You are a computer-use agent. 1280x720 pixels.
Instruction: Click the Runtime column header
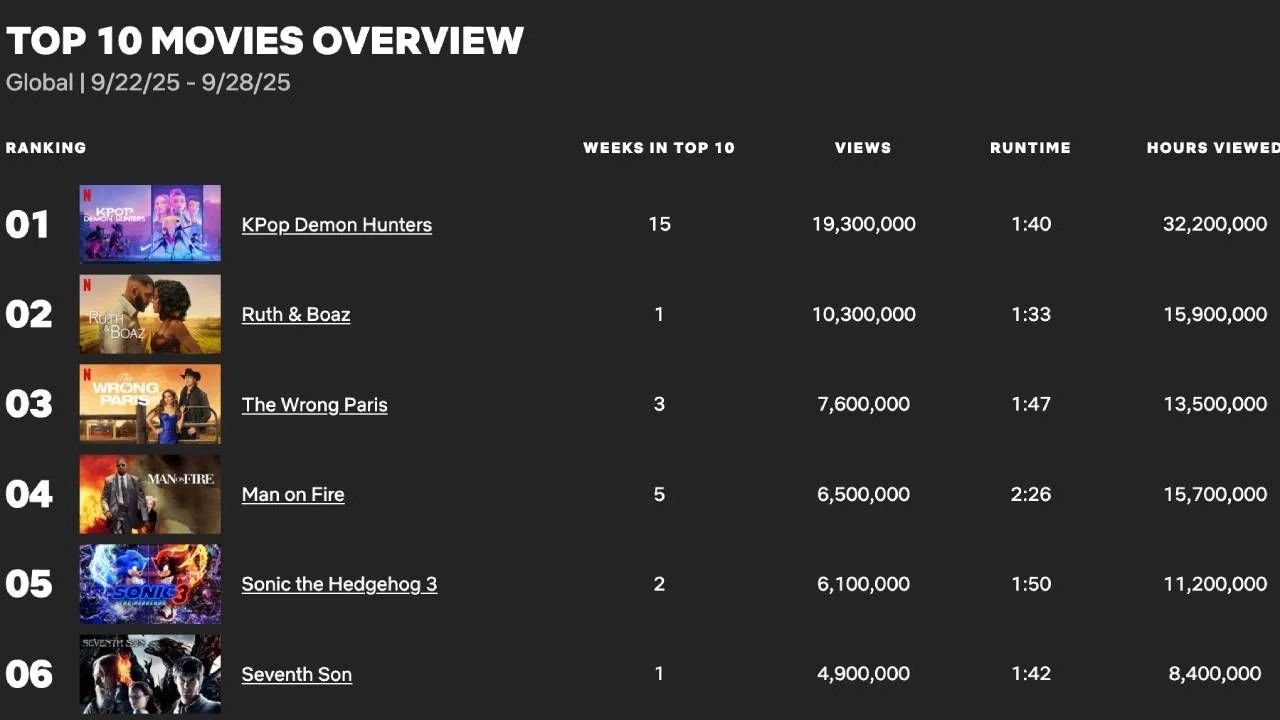tap(1030, 148)
